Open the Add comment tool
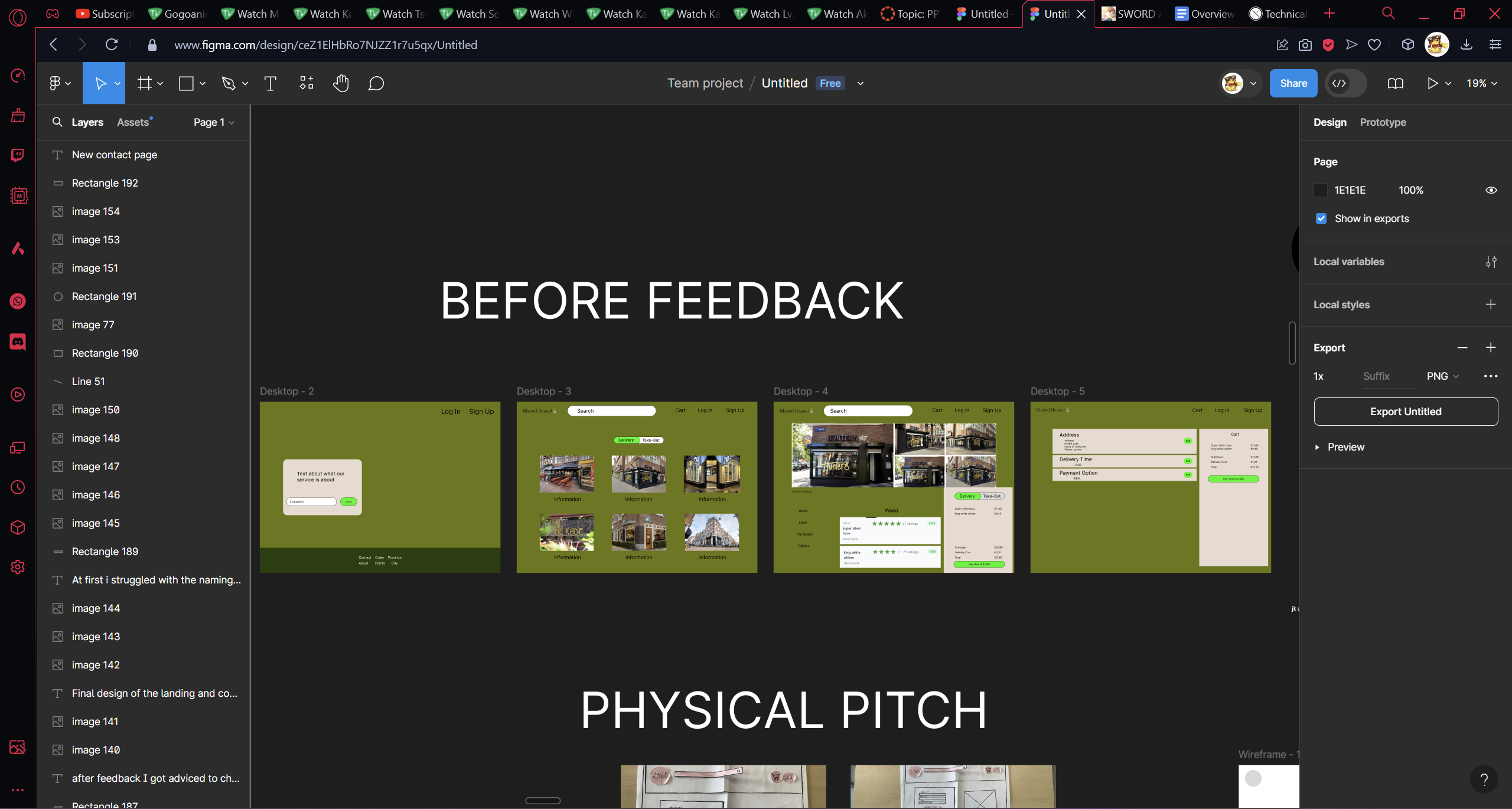 tap(376, 83)
